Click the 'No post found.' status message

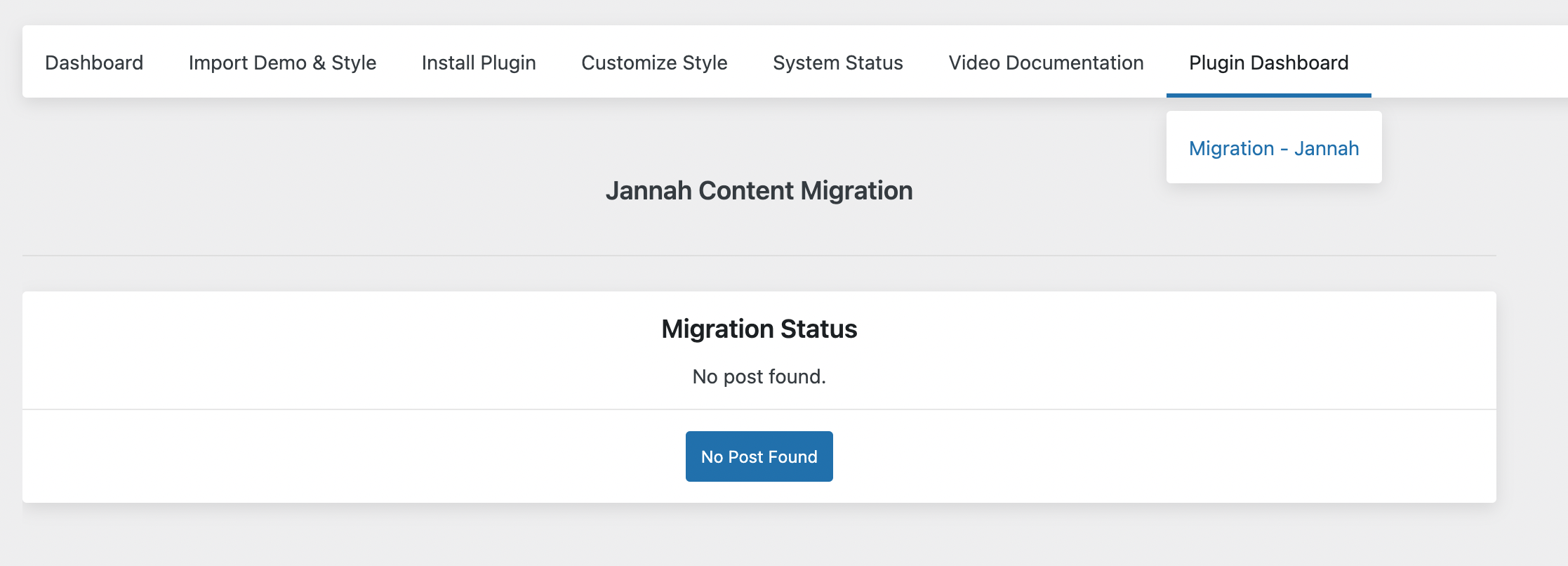(x=759, y=376)
